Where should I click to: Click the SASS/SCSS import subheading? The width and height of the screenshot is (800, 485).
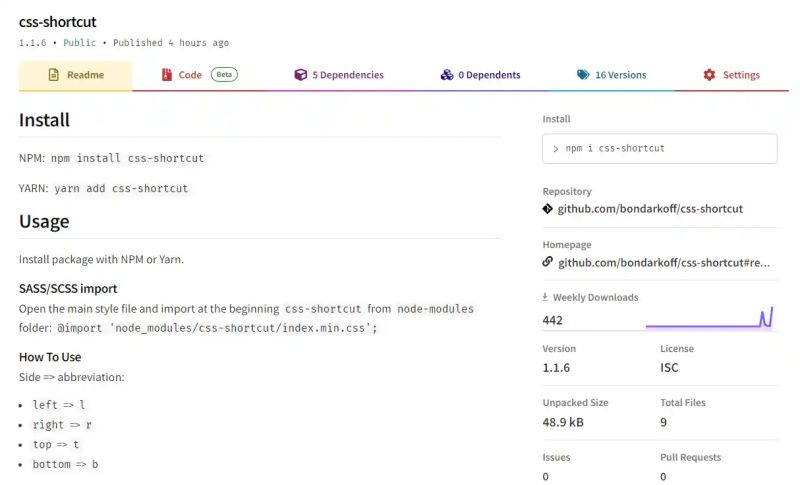coord(68,289)
